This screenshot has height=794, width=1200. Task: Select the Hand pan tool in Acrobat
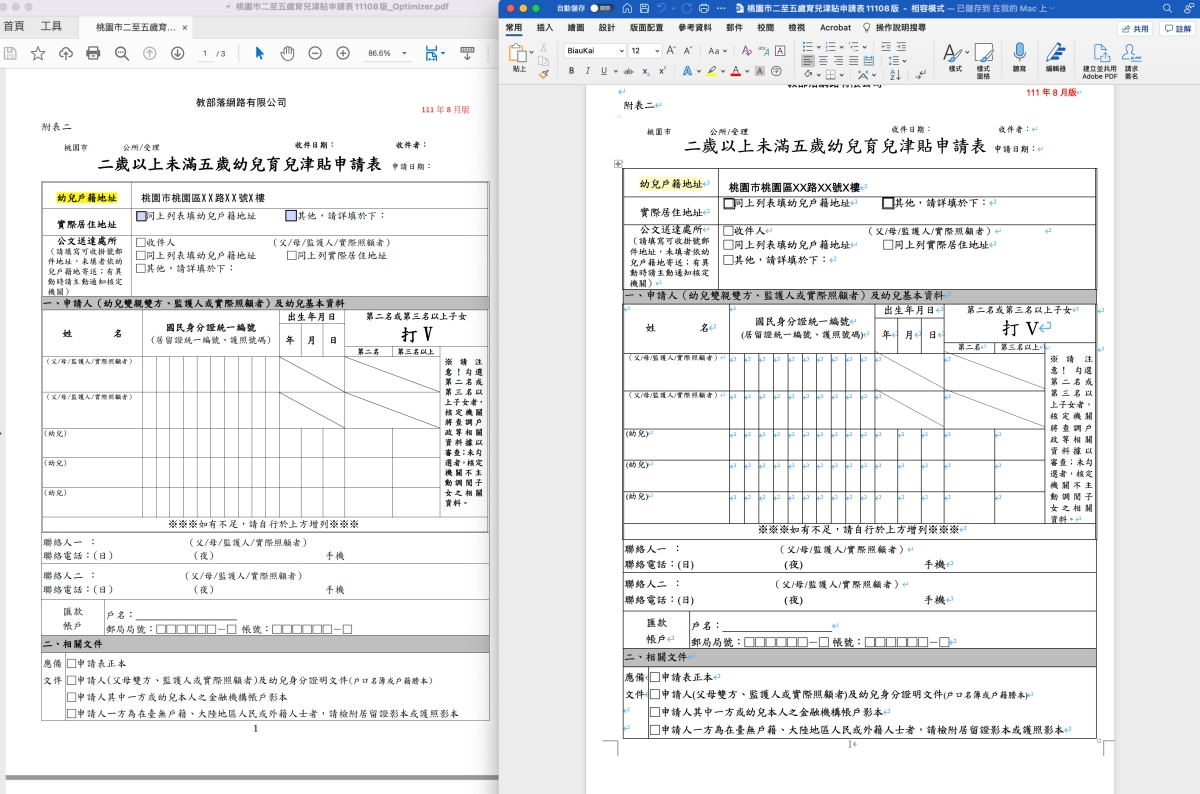pyautogui.click(x=287, y=53)
